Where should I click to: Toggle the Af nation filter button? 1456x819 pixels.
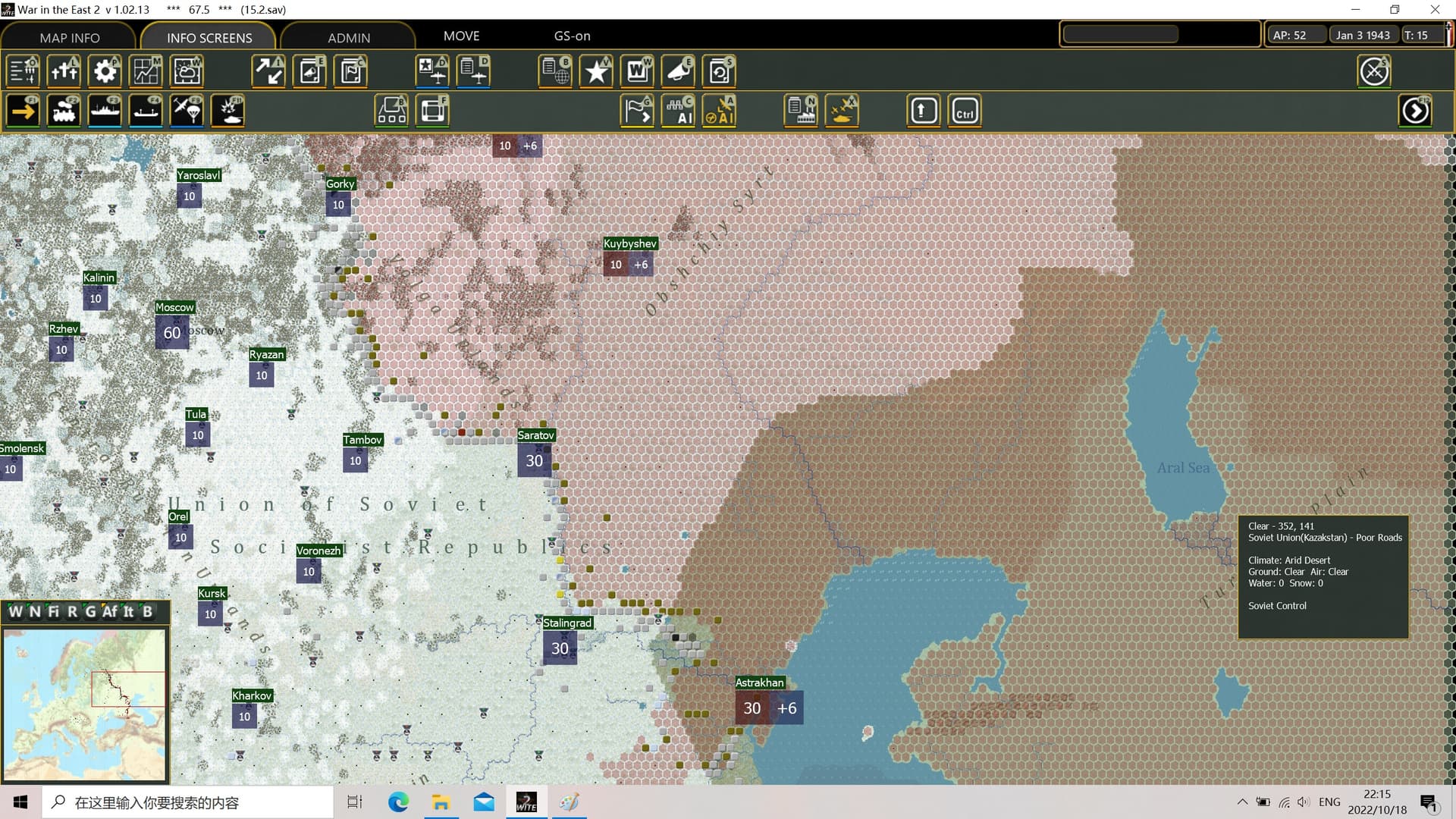(x=110, y=611)
